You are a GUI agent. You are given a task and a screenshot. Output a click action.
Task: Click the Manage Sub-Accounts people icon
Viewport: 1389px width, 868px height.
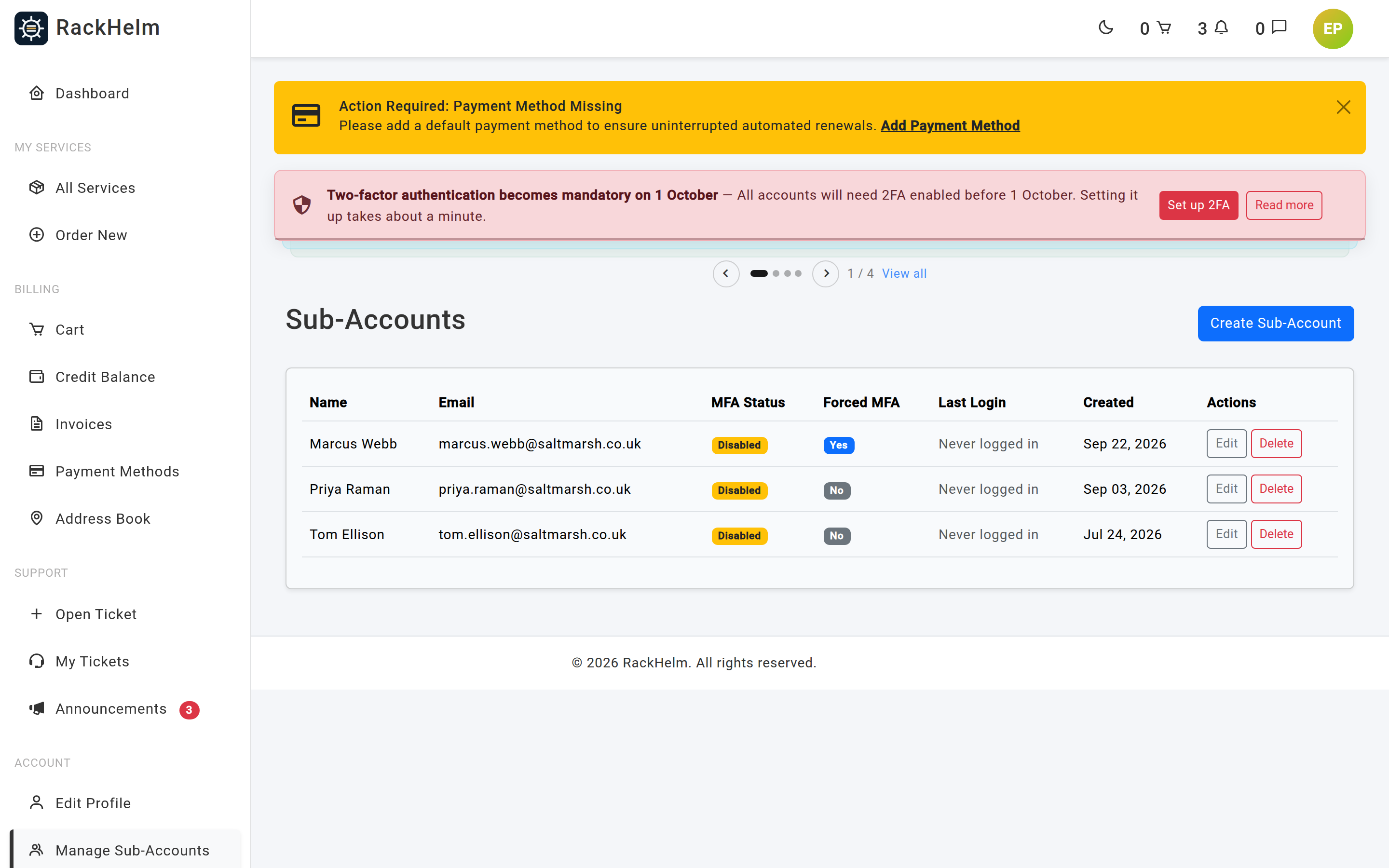click(37, 850)
